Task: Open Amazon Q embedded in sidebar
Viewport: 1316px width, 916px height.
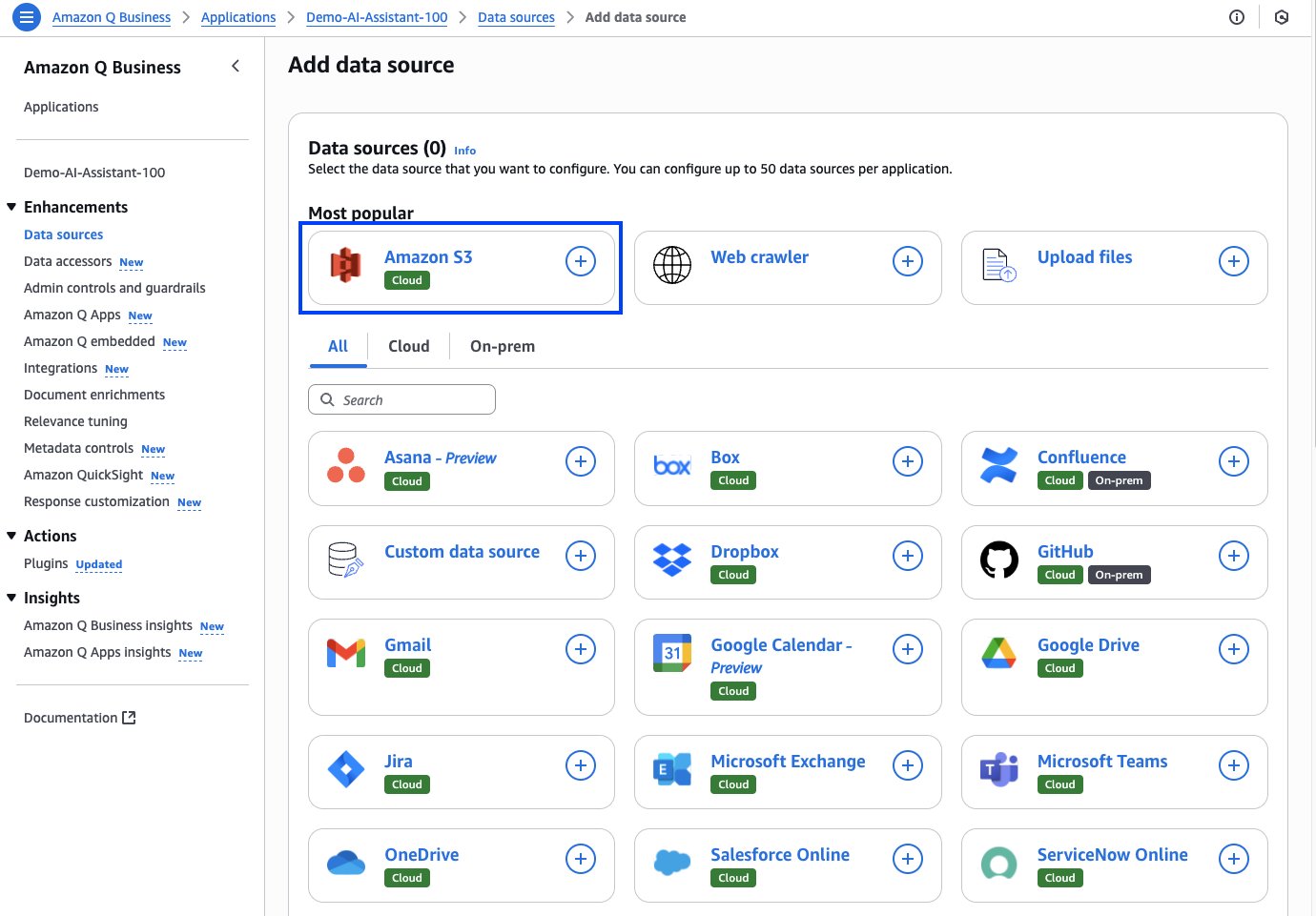Action: pos(90,341)
